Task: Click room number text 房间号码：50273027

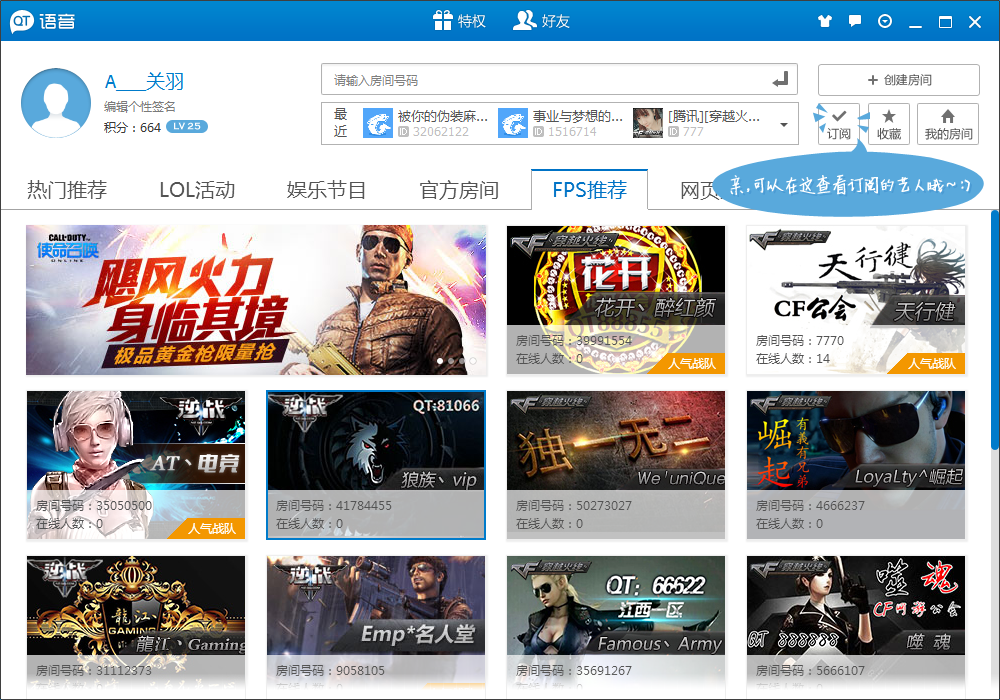Action: click(x=574, y=506)
